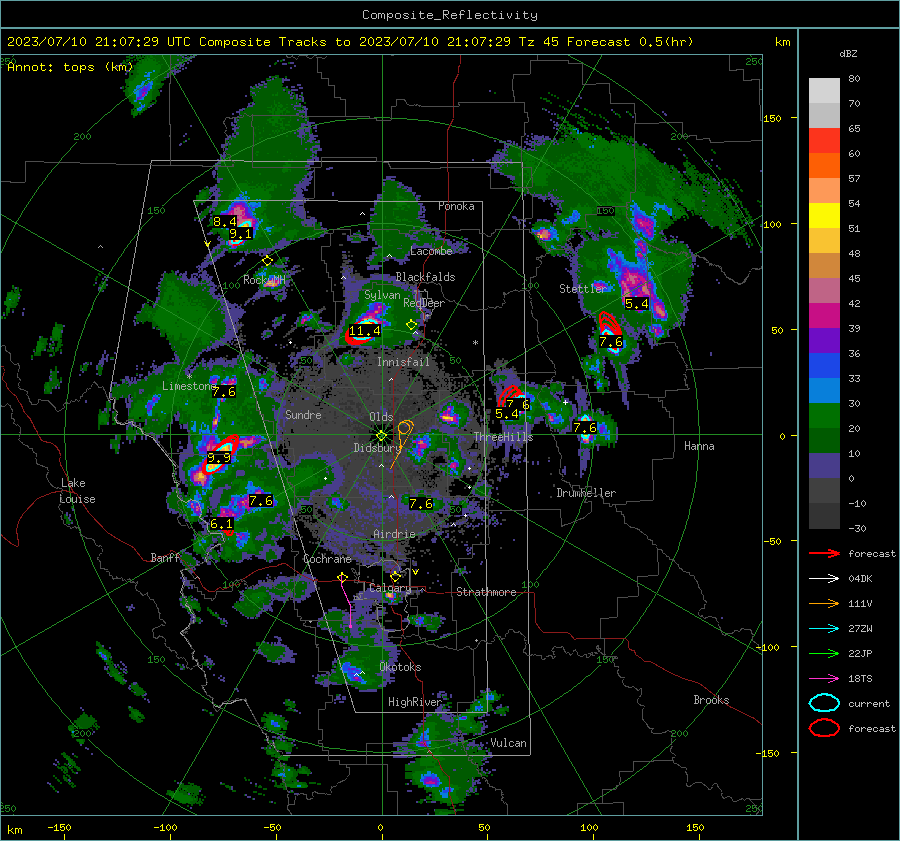
Task: Click the red forecast ellipse legend icon
Action: tap(824, 728)
